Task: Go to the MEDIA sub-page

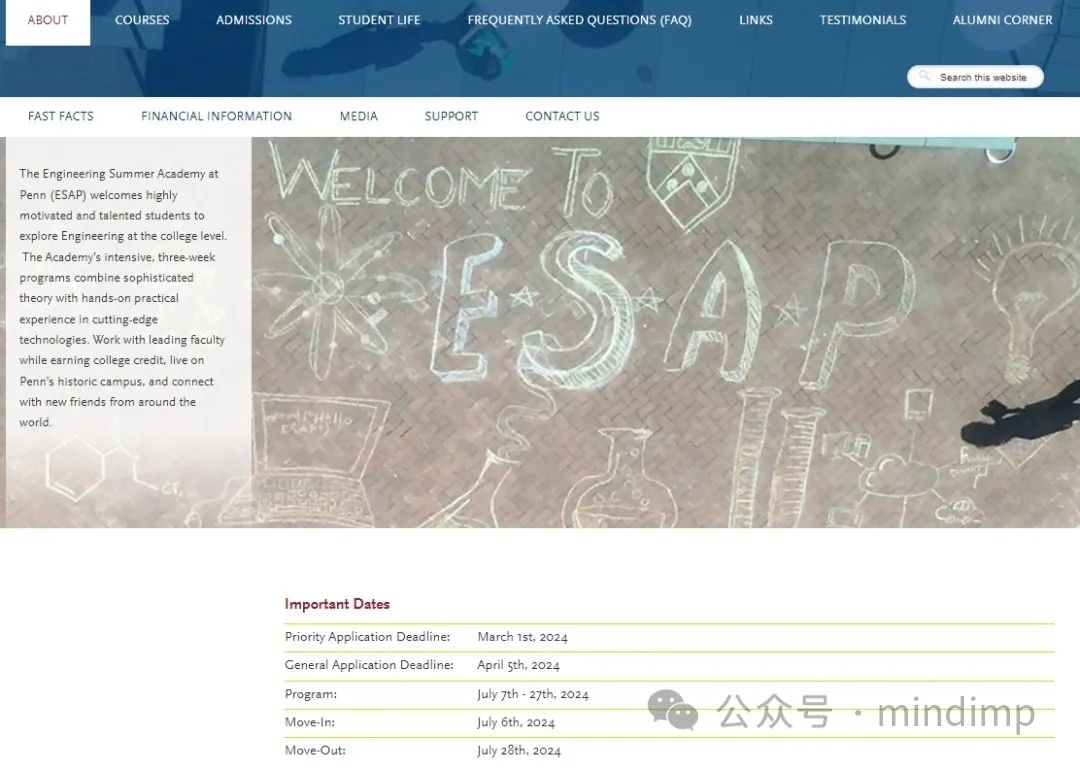Action: pyautogui.click(x=358, y=116)
